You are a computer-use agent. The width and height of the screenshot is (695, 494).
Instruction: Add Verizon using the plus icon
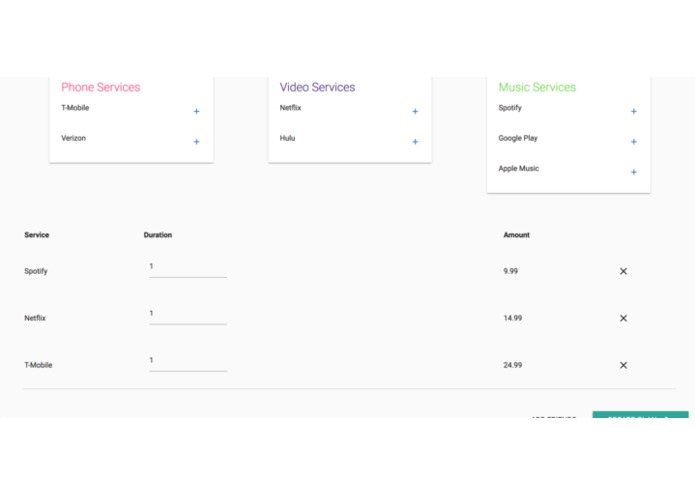[196, 142]
